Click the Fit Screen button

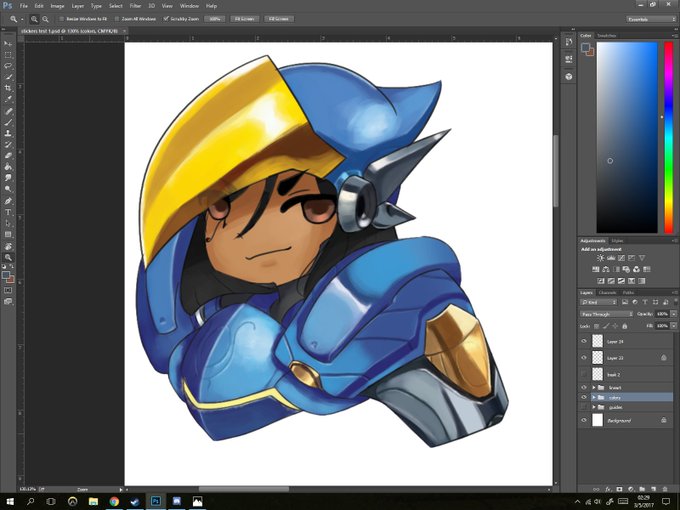[245, 19]
